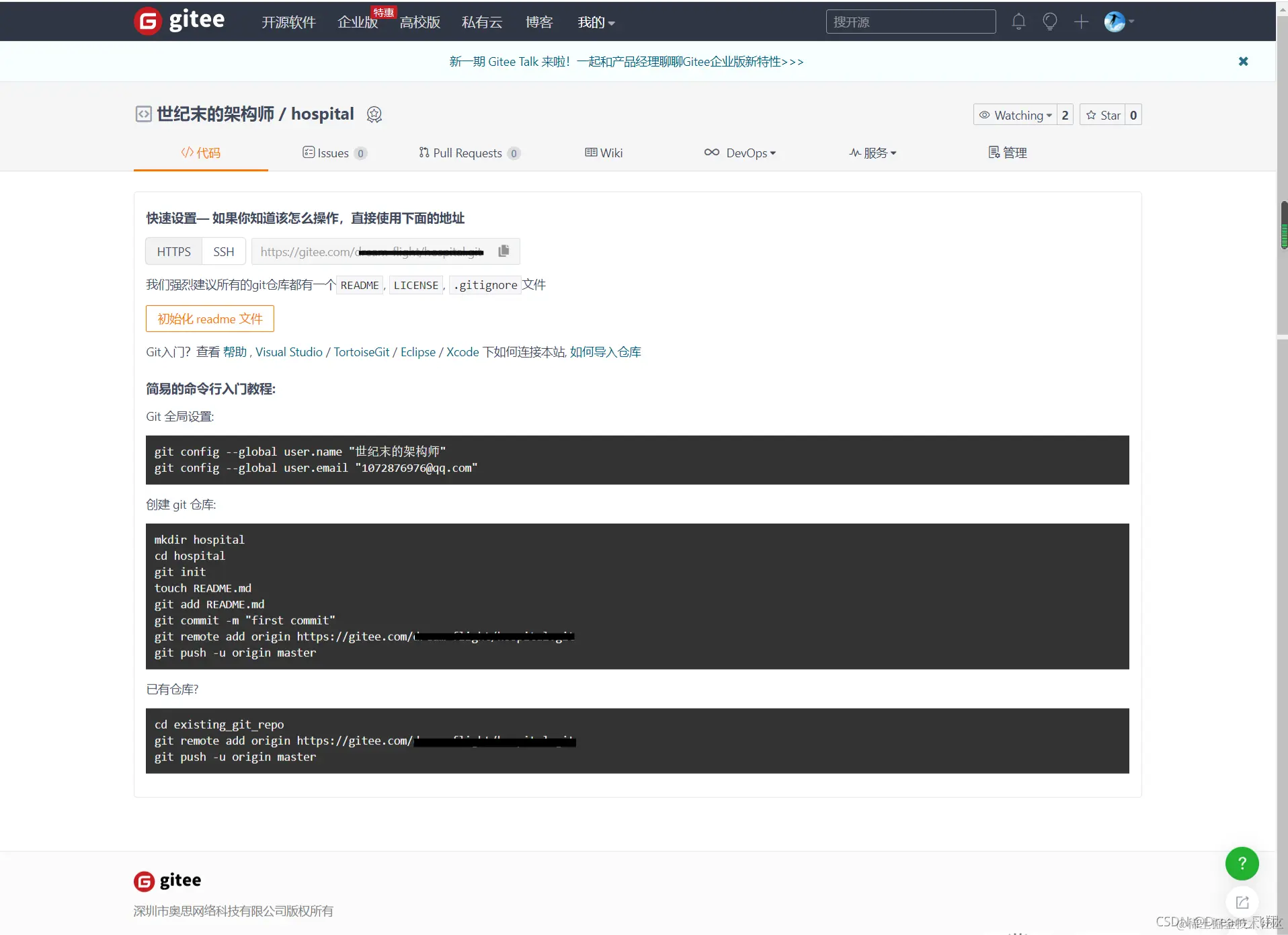
Task: Open the 管理 tab
Action: (x=1007, y=153)
